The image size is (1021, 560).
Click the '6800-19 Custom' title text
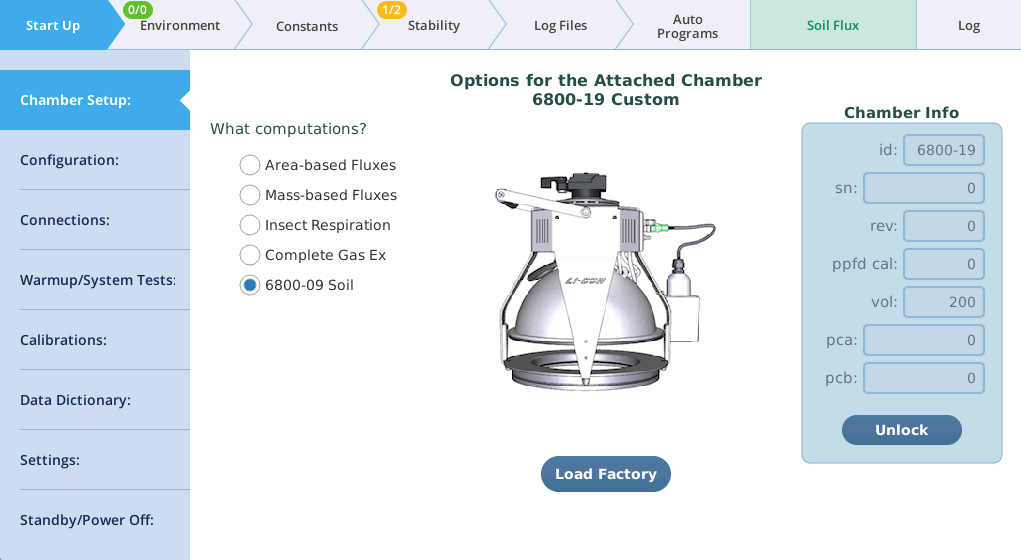click(606, 100)
